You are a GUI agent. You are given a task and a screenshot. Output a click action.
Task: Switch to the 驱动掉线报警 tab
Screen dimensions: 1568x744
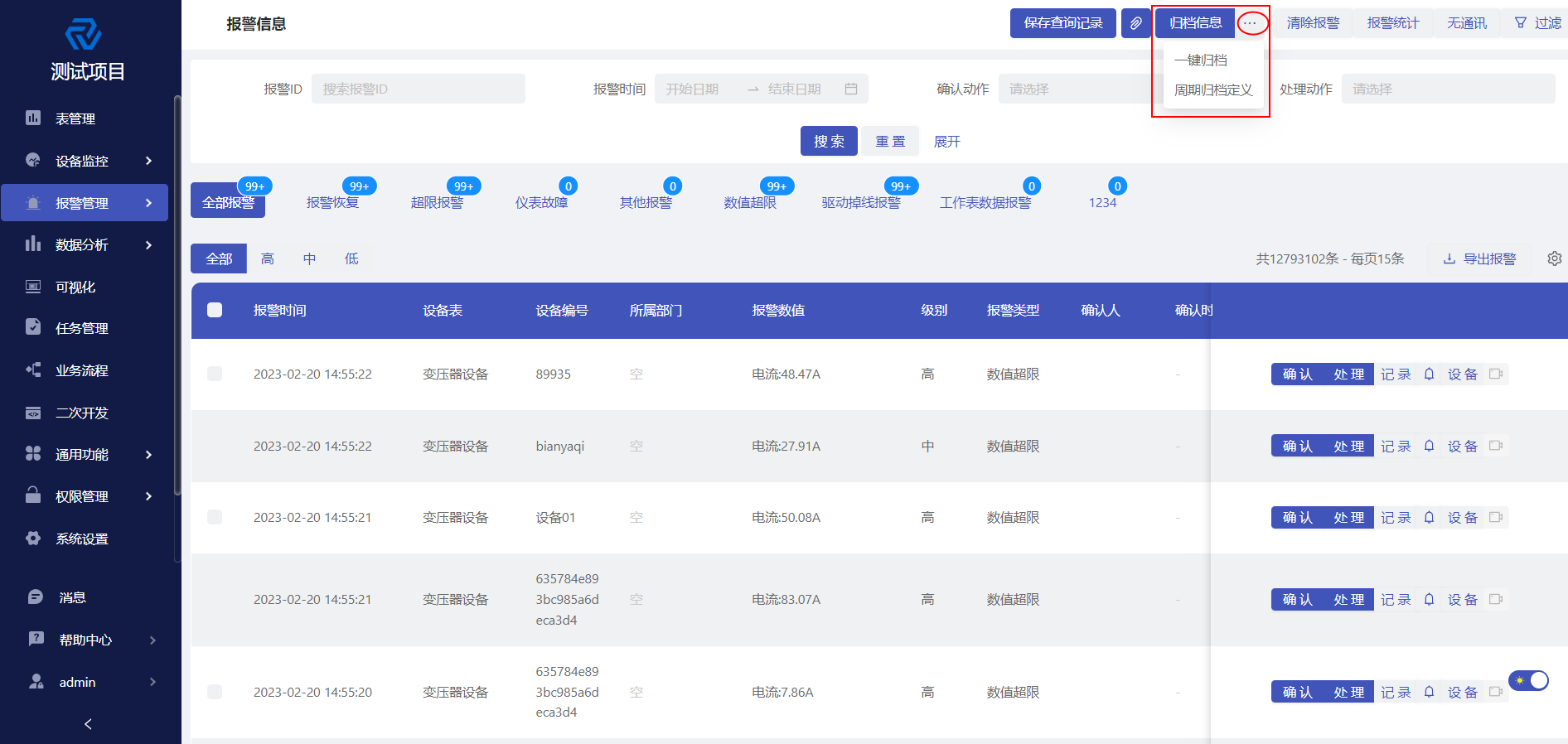[861, 202]
